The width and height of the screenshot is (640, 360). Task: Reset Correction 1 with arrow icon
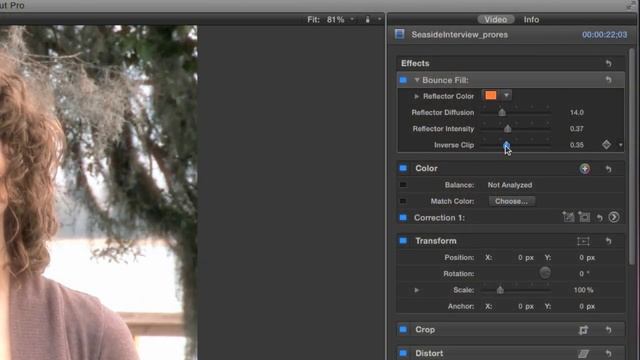(599, 218)
